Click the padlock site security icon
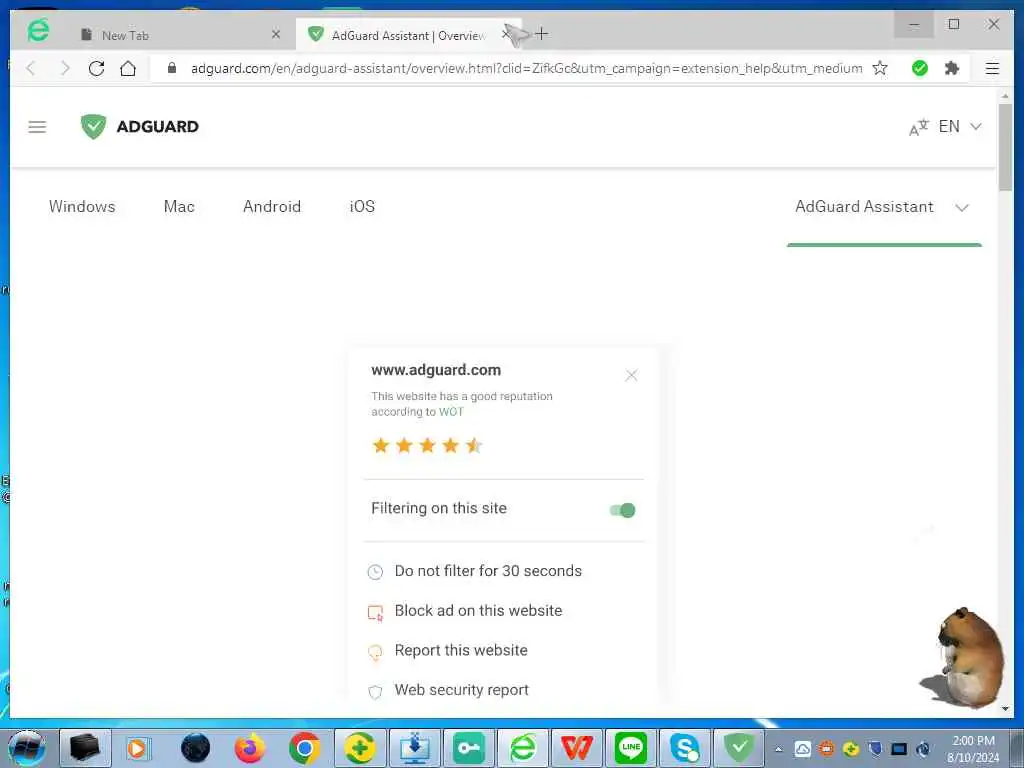The height and width of the screenshot is (768, 1024). click(x=172, y=68)
